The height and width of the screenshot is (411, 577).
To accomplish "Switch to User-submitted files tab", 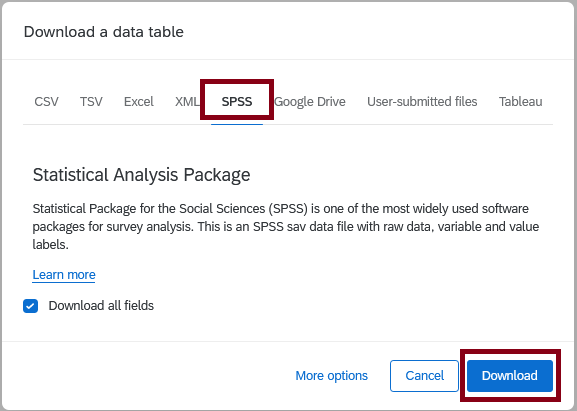I will [422, 102].
